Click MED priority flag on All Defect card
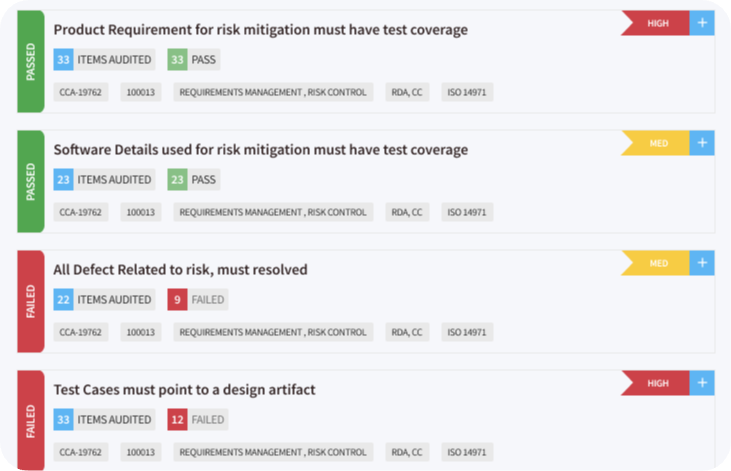731x471 pixels. point(656,263)
